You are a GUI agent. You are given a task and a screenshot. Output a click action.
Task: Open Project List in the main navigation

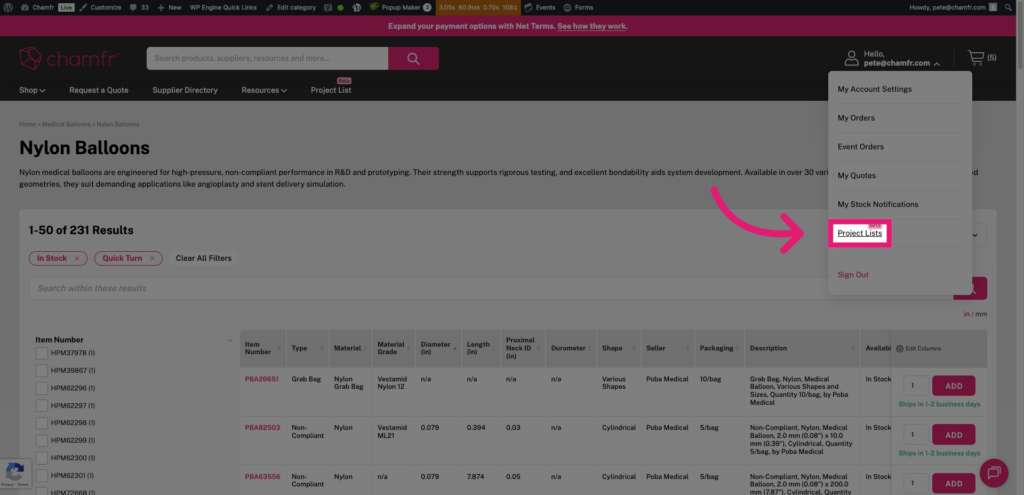[331, 90]
